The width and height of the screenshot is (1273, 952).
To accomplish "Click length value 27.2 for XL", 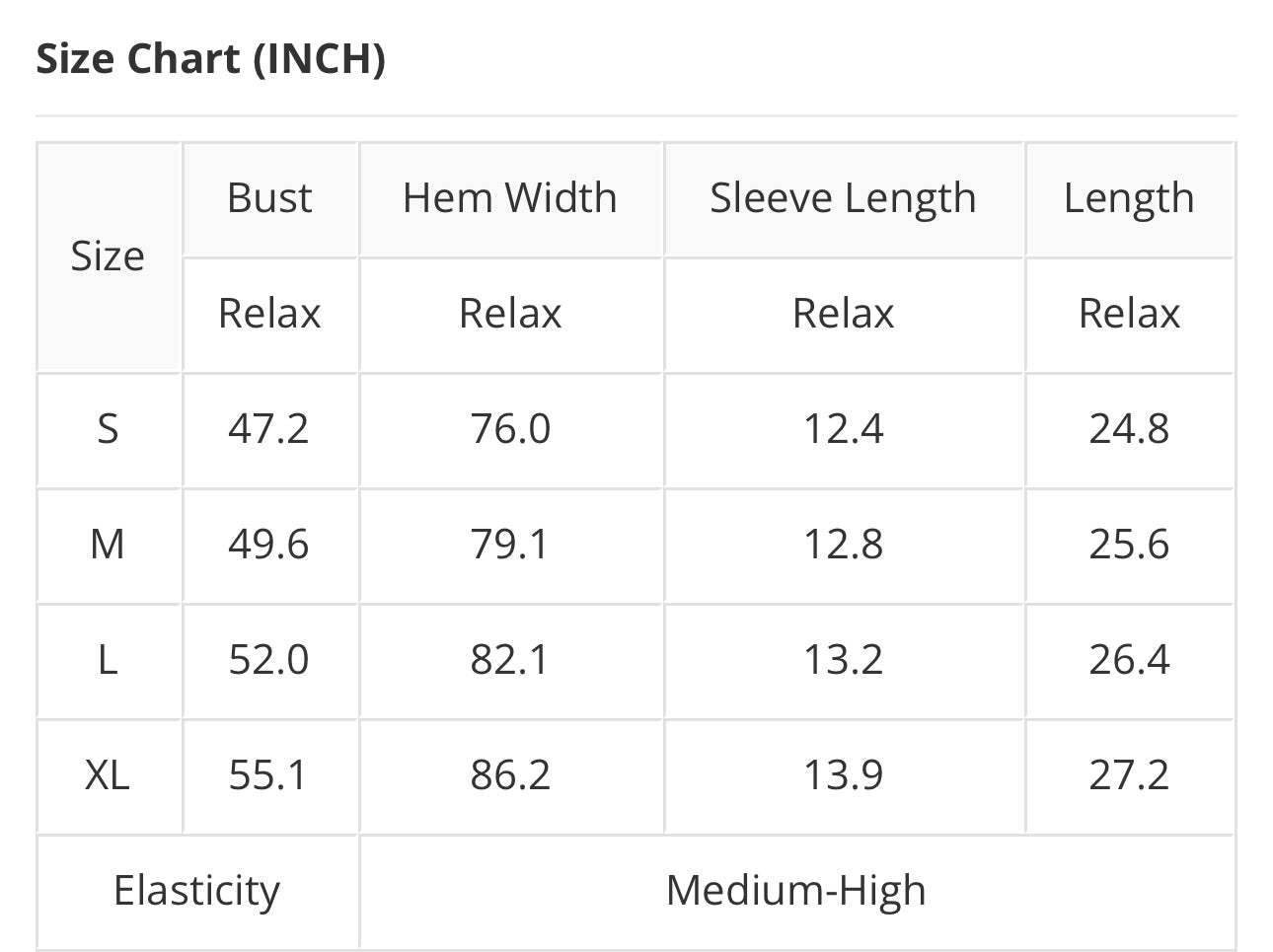I will (1129, 775).
